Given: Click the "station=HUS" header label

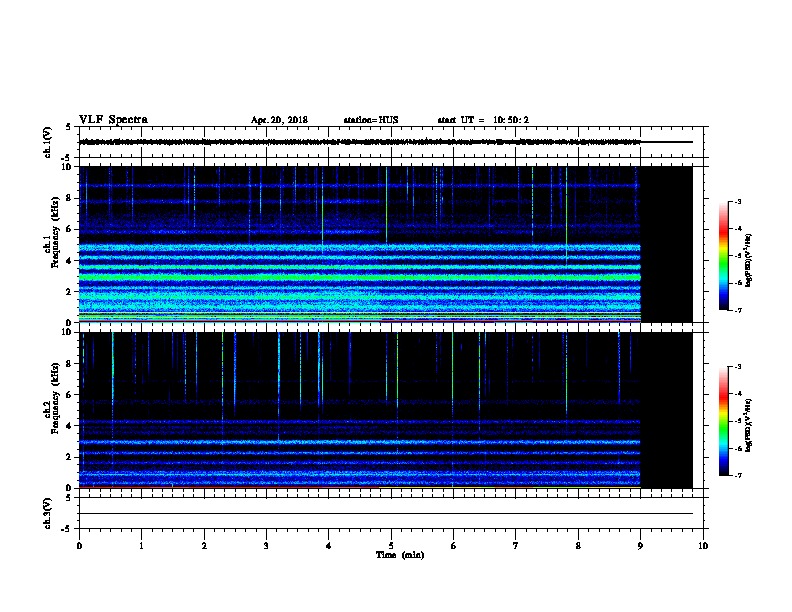Looking at the screenshot, I should tap(371, 120).
